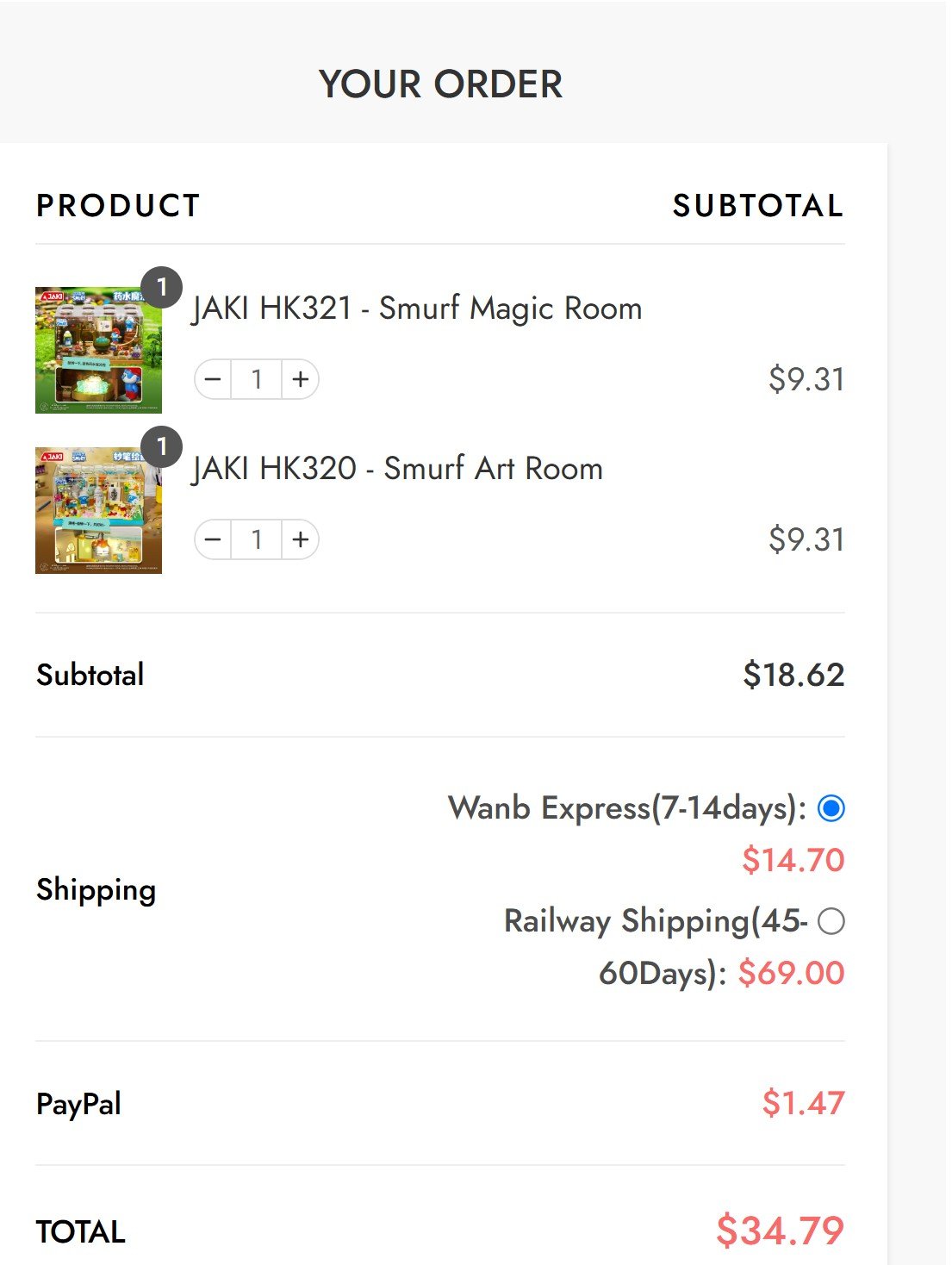952x1265 pixels.
Task: Increase quantity of Smurf Art Room
Action: (300, 539)
